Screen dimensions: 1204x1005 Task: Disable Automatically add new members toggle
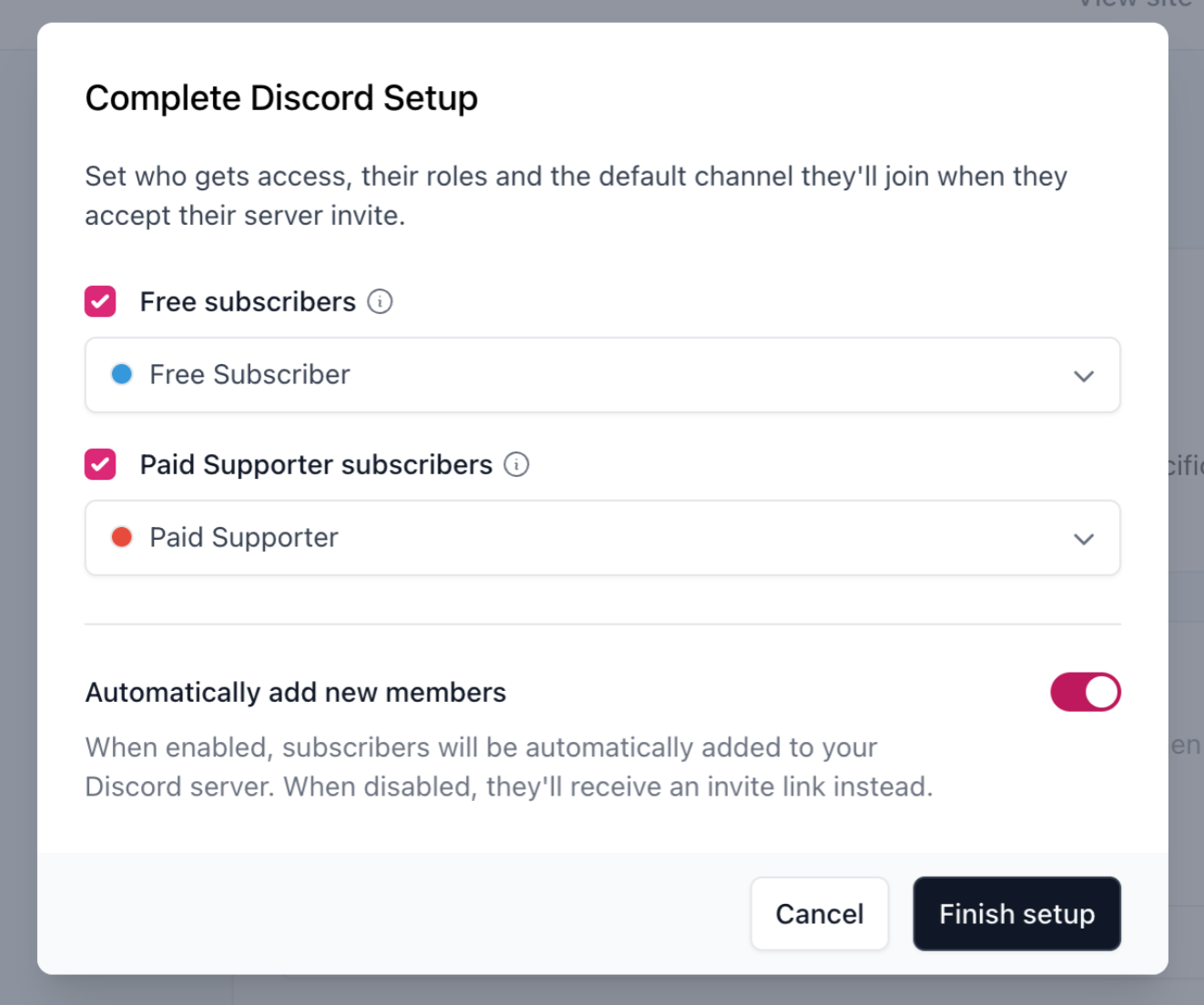pyautogui.click(x=1085, y=692)
